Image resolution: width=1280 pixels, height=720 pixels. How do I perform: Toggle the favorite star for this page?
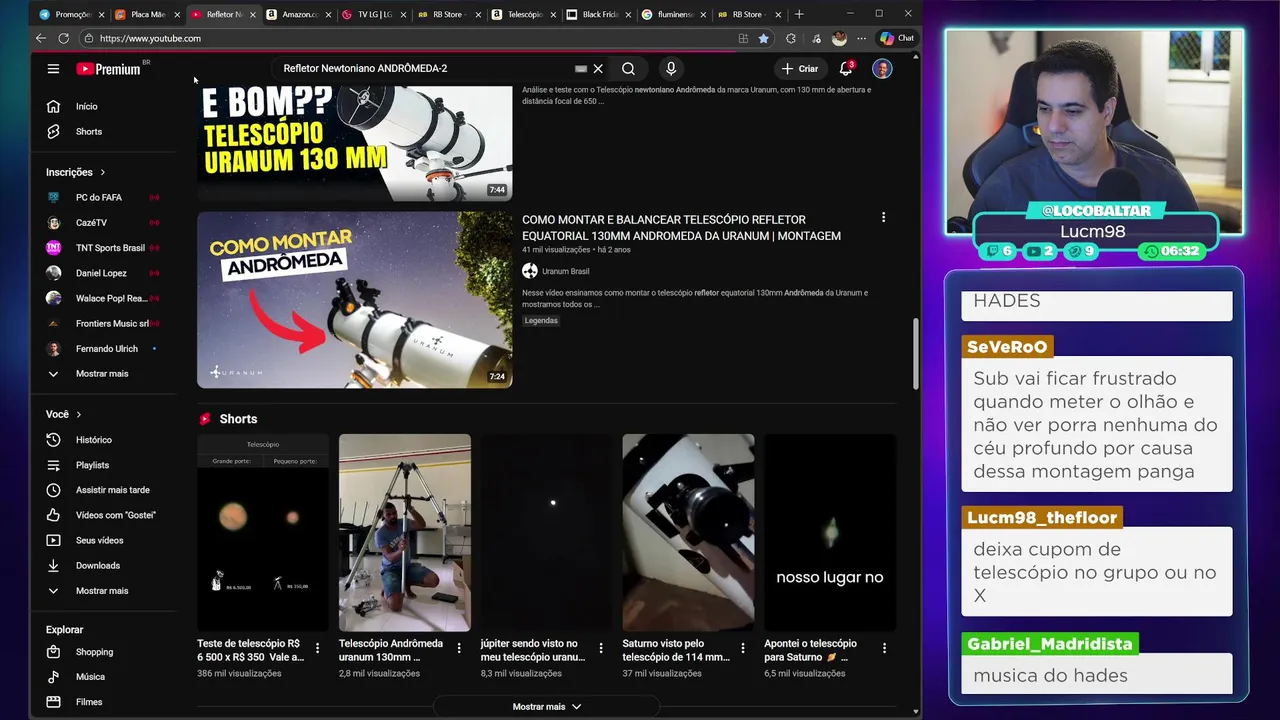coord(764,38)
